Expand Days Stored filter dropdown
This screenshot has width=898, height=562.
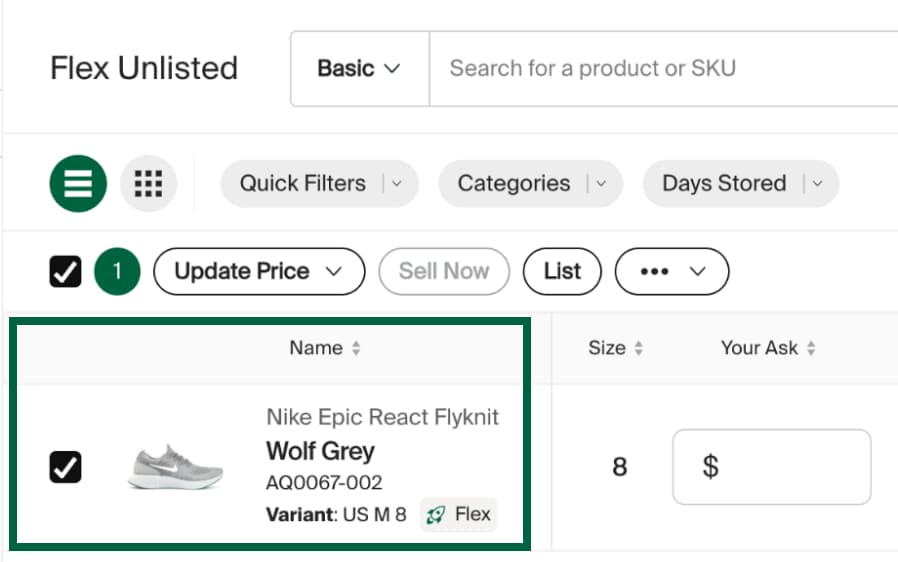tap(741, 183)
